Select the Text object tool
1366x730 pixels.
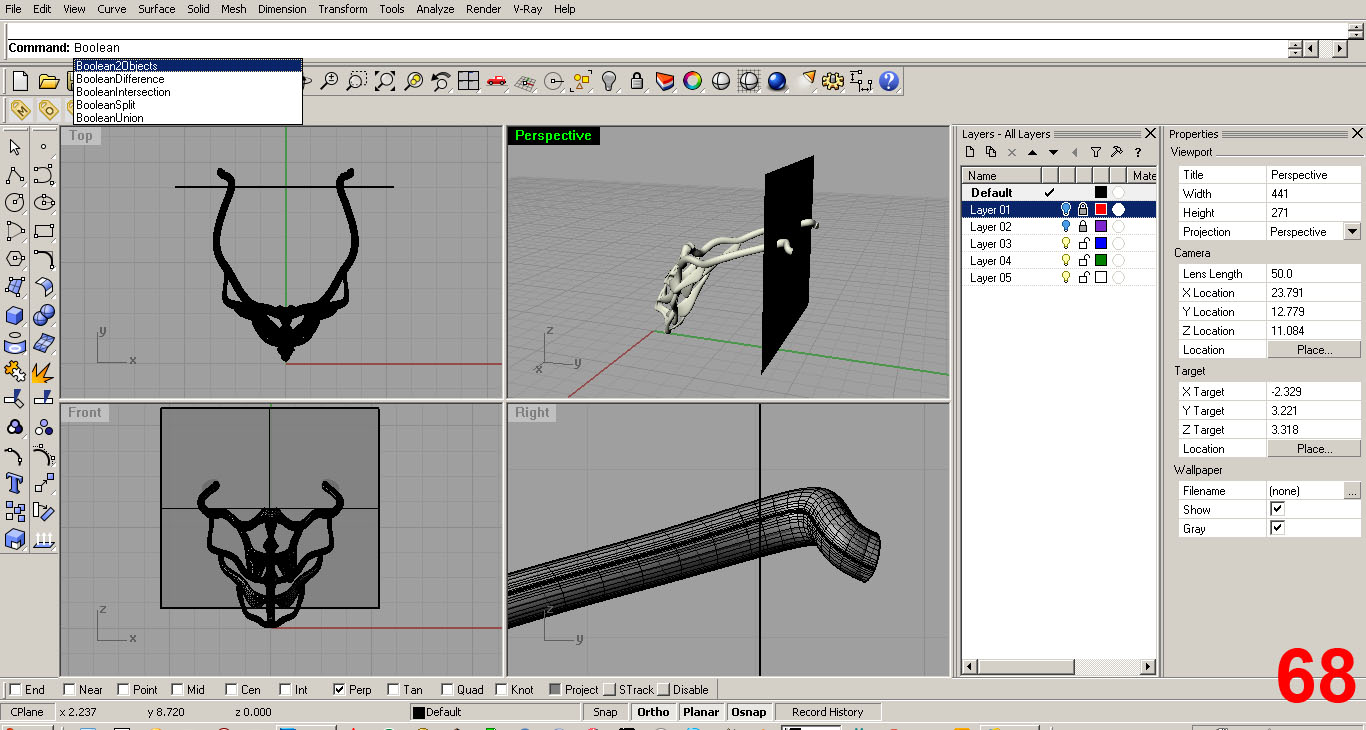click(15, 484)
